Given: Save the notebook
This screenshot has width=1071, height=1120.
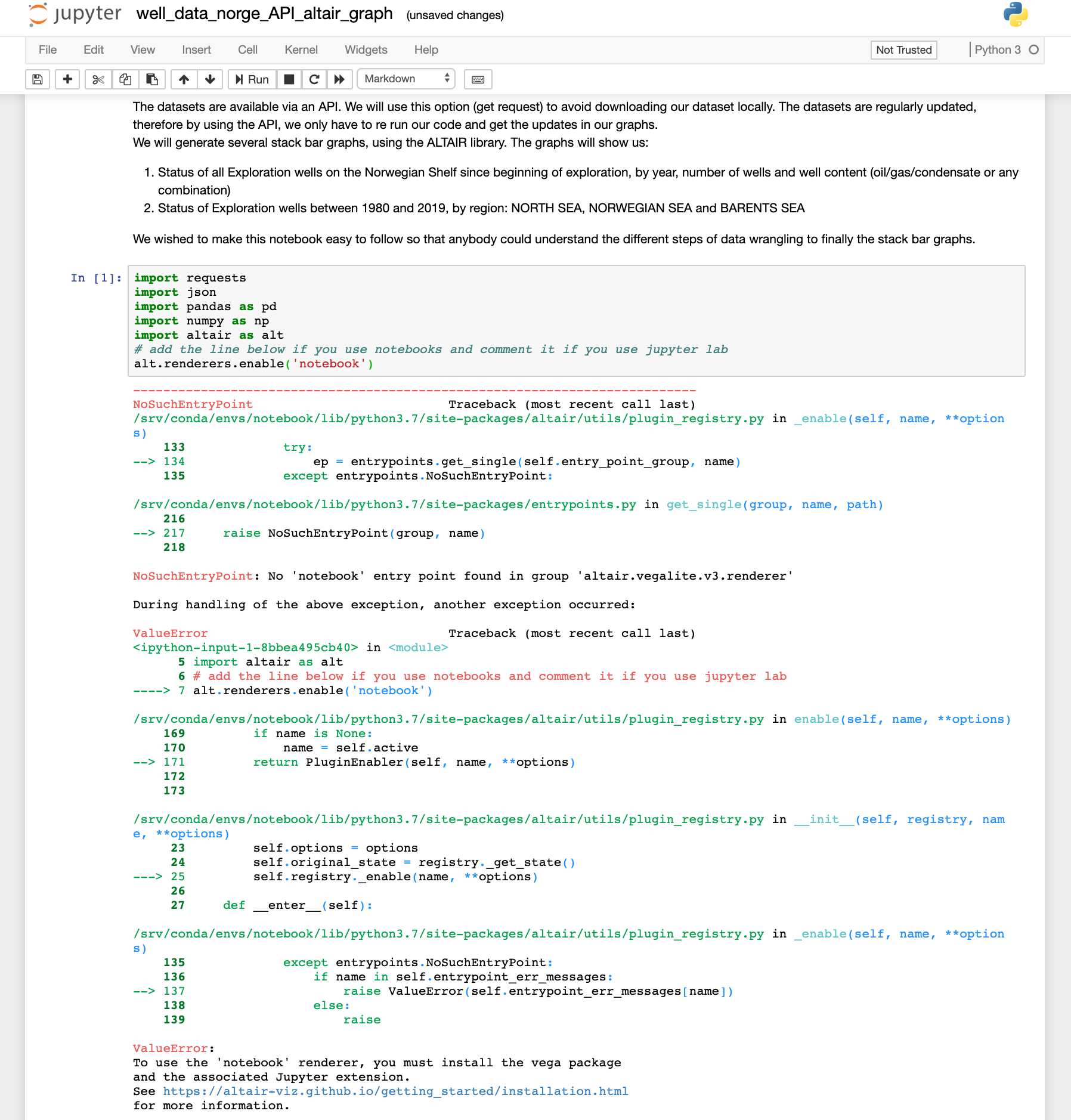Looking at the screenshot, I should (37, 79).
